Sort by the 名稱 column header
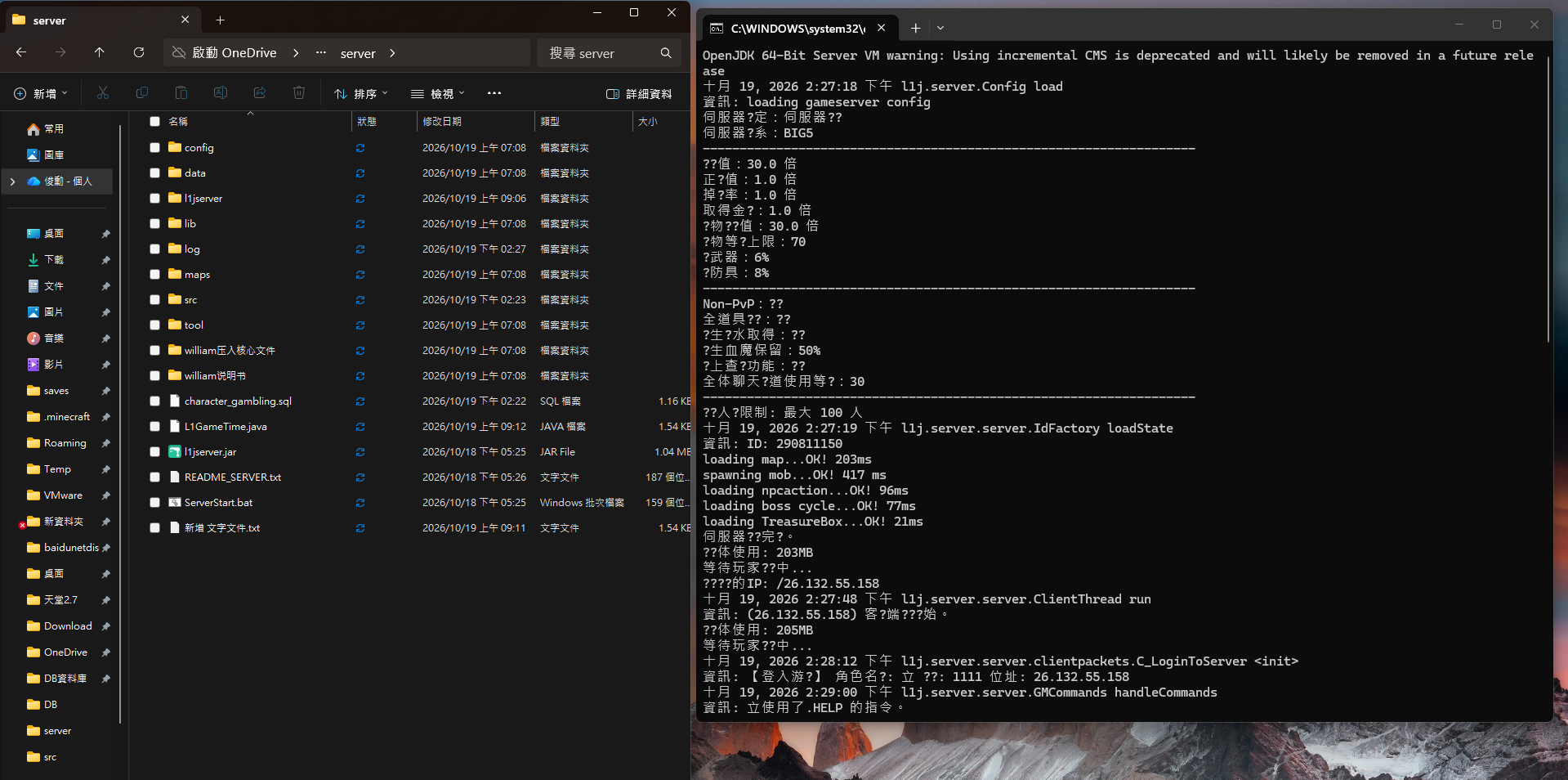The height and width of the screenshot is (780, 1568). click(x=248, y=122)
